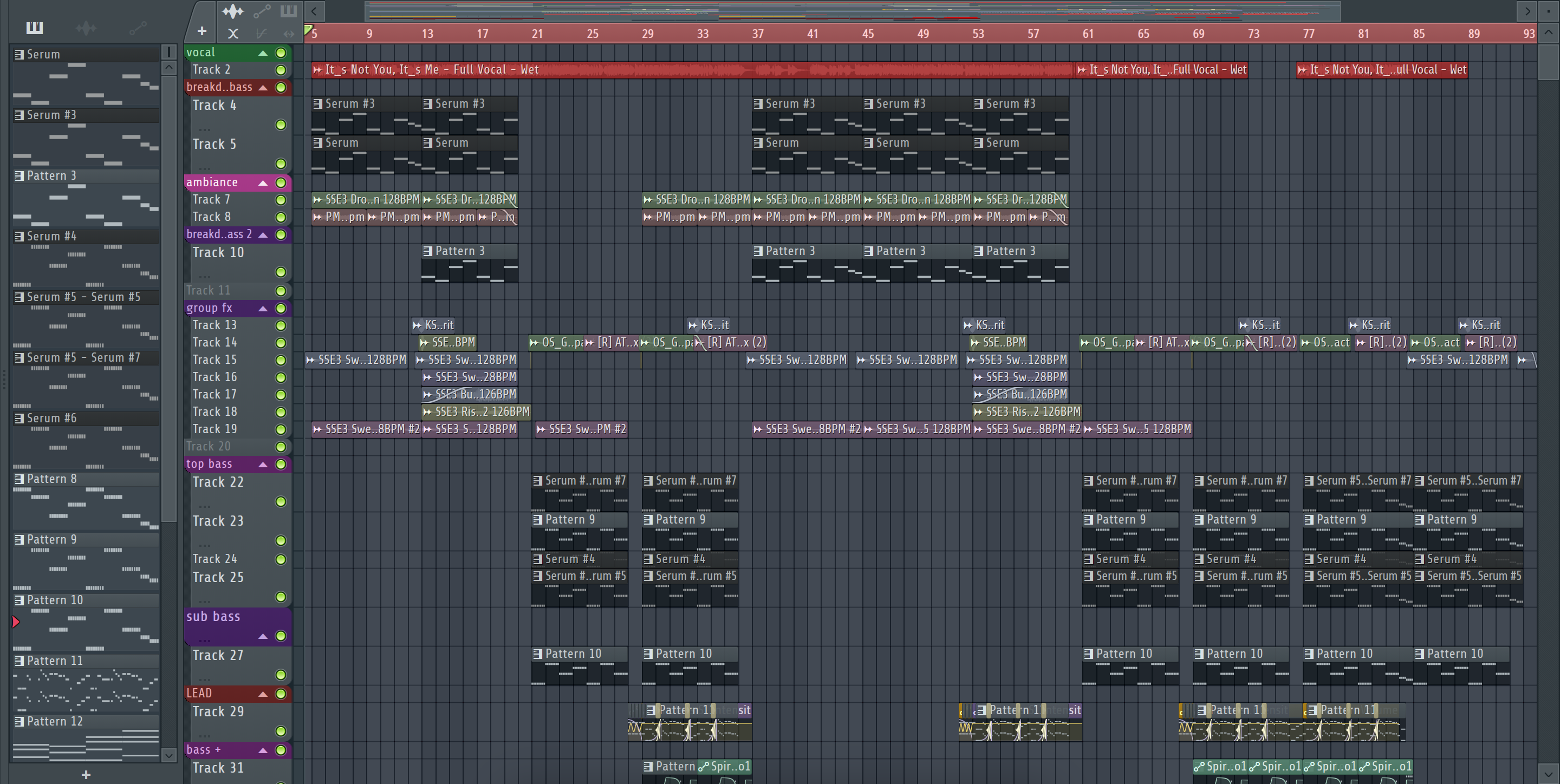Collapse the LEAD track group
1560x784 pixels.
[x=263, y=694]
